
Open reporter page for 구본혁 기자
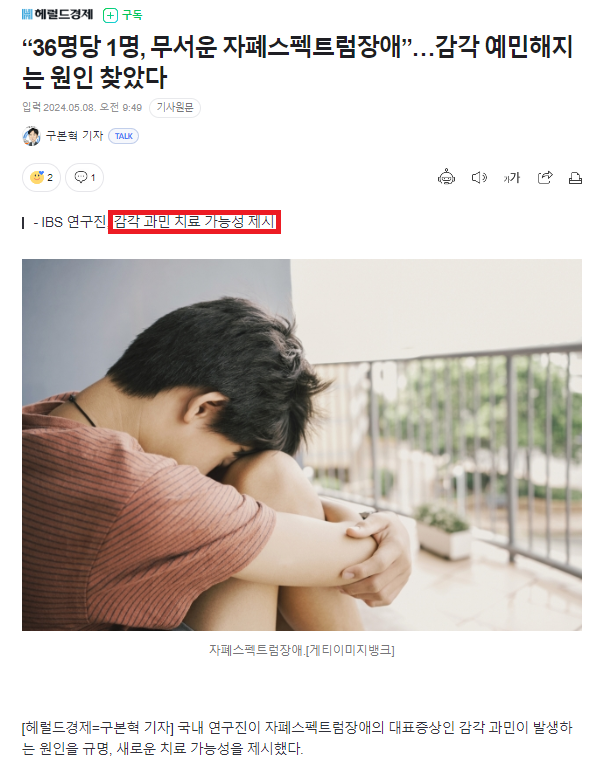74,136
